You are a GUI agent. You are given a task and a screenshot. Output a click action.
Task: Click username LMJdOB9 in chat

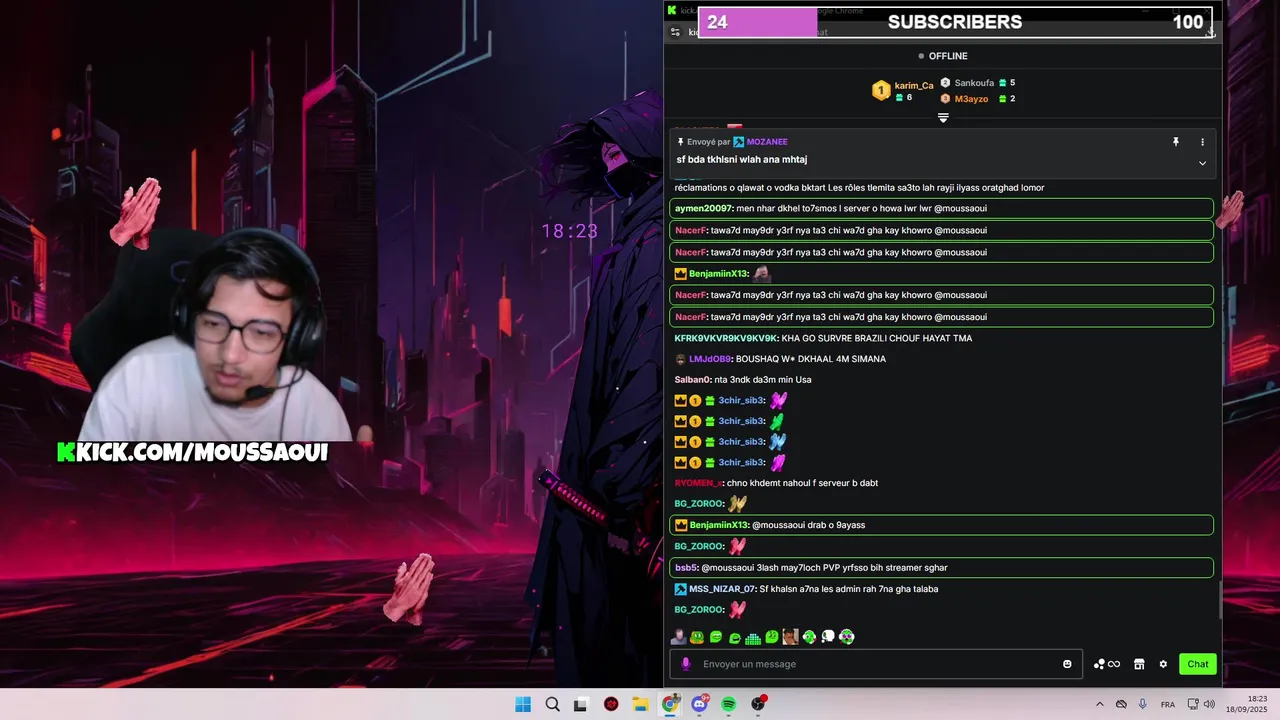710,359
